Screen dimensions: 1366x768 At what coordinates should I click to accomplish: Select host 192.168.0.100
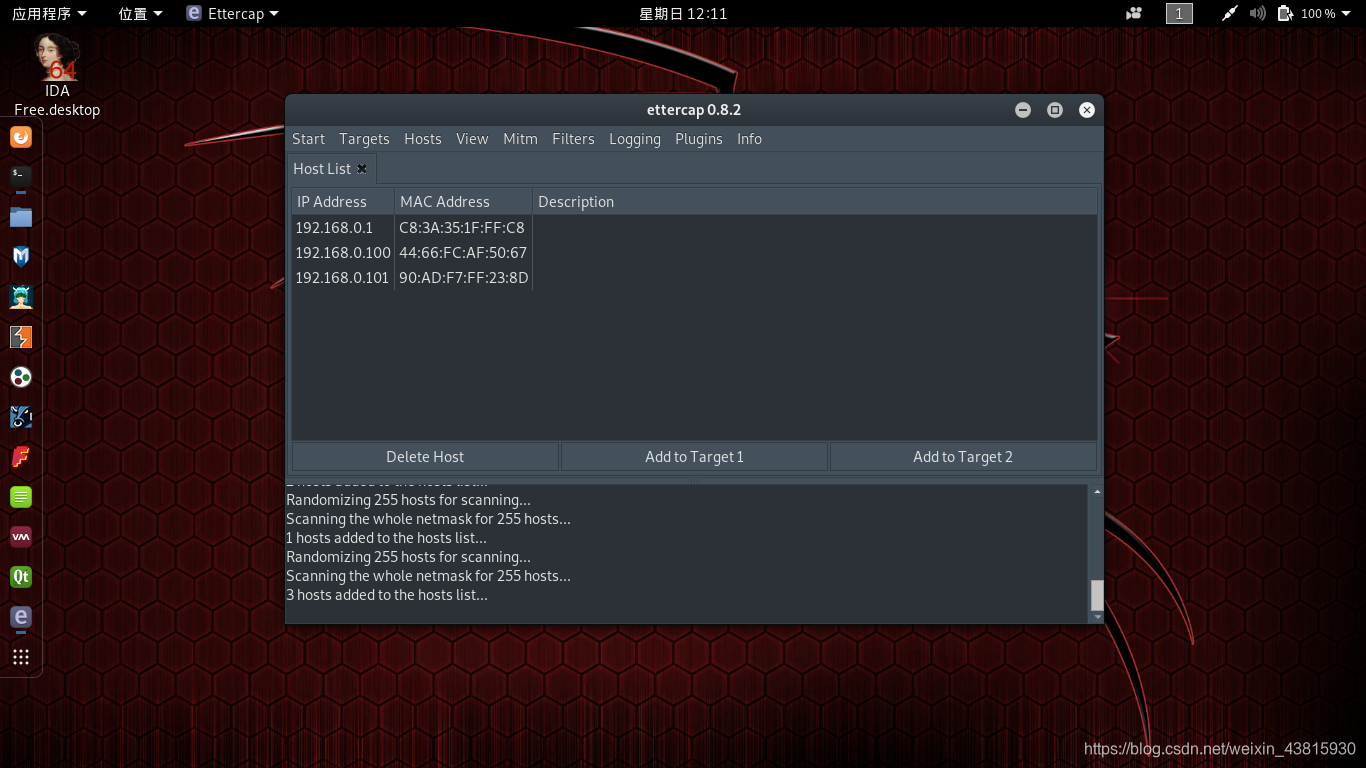(x=343, y=253)
